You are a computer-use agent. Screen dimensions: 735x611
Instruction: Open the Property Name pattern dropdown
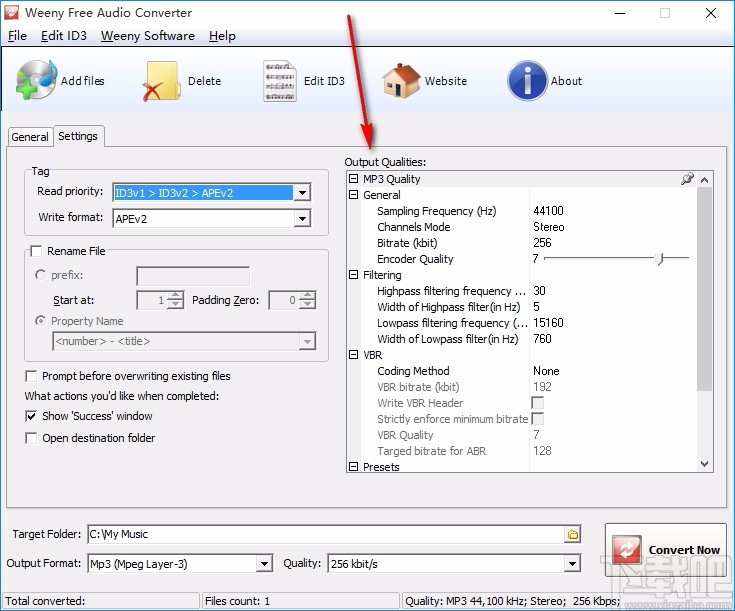click(307, 341)
